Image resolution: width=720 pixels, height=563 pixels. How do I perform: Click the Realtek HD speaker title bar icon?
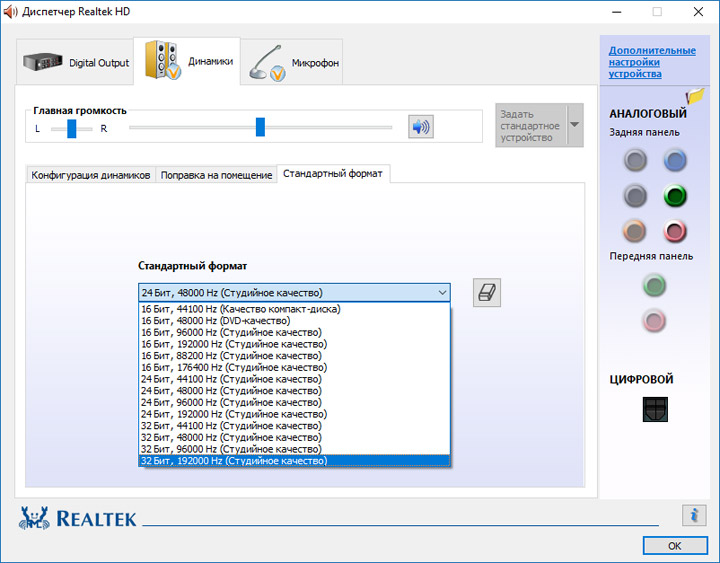click(x=10, y=11)
